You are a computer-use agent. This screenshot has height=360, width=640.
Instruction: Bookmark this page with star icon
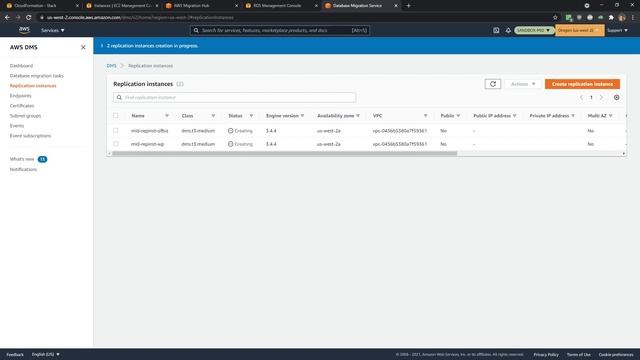click(555, 18)
